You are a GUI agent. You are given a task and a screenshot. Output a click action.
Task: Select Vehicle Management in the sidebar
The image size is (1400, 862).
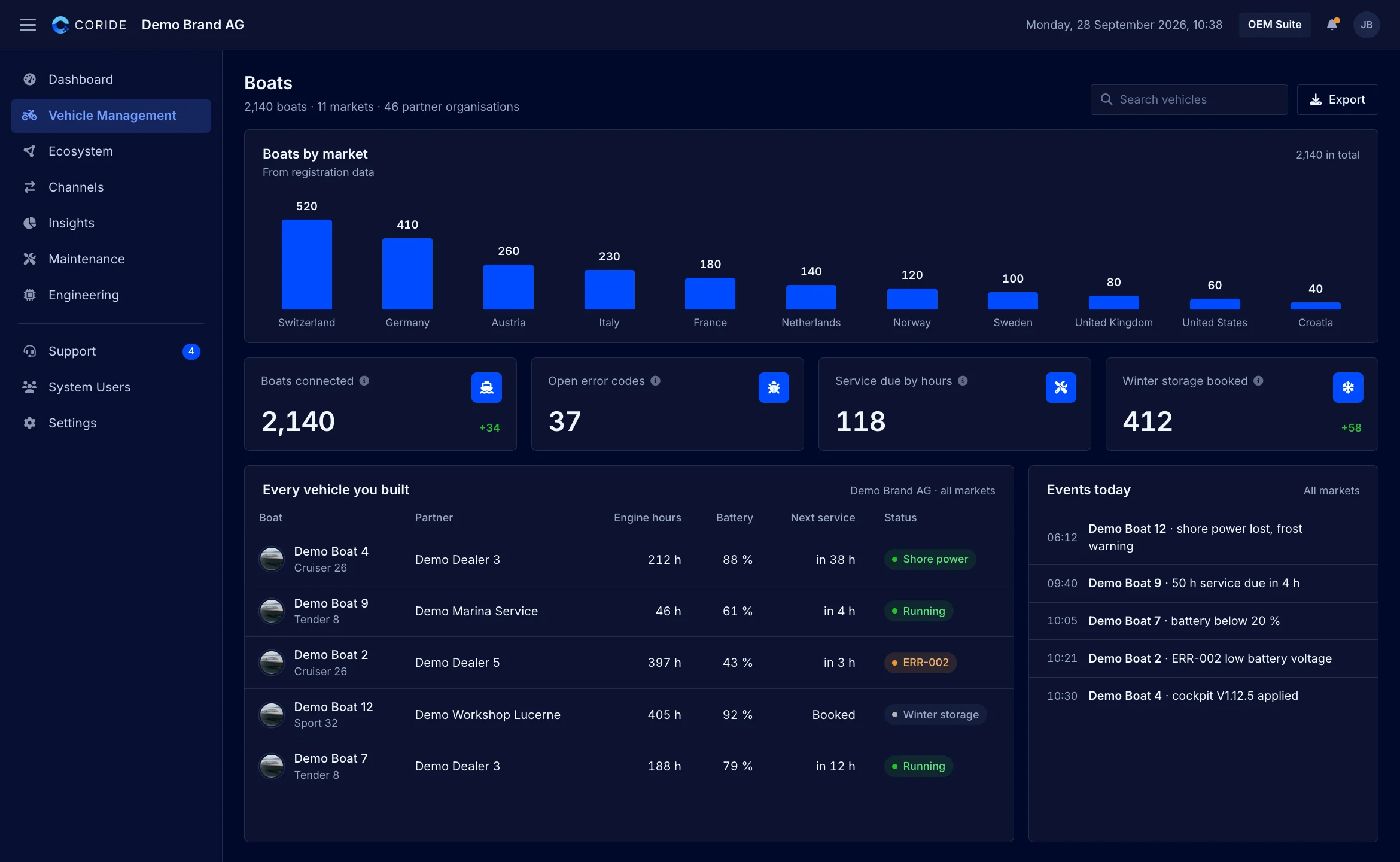pos(111,116)
